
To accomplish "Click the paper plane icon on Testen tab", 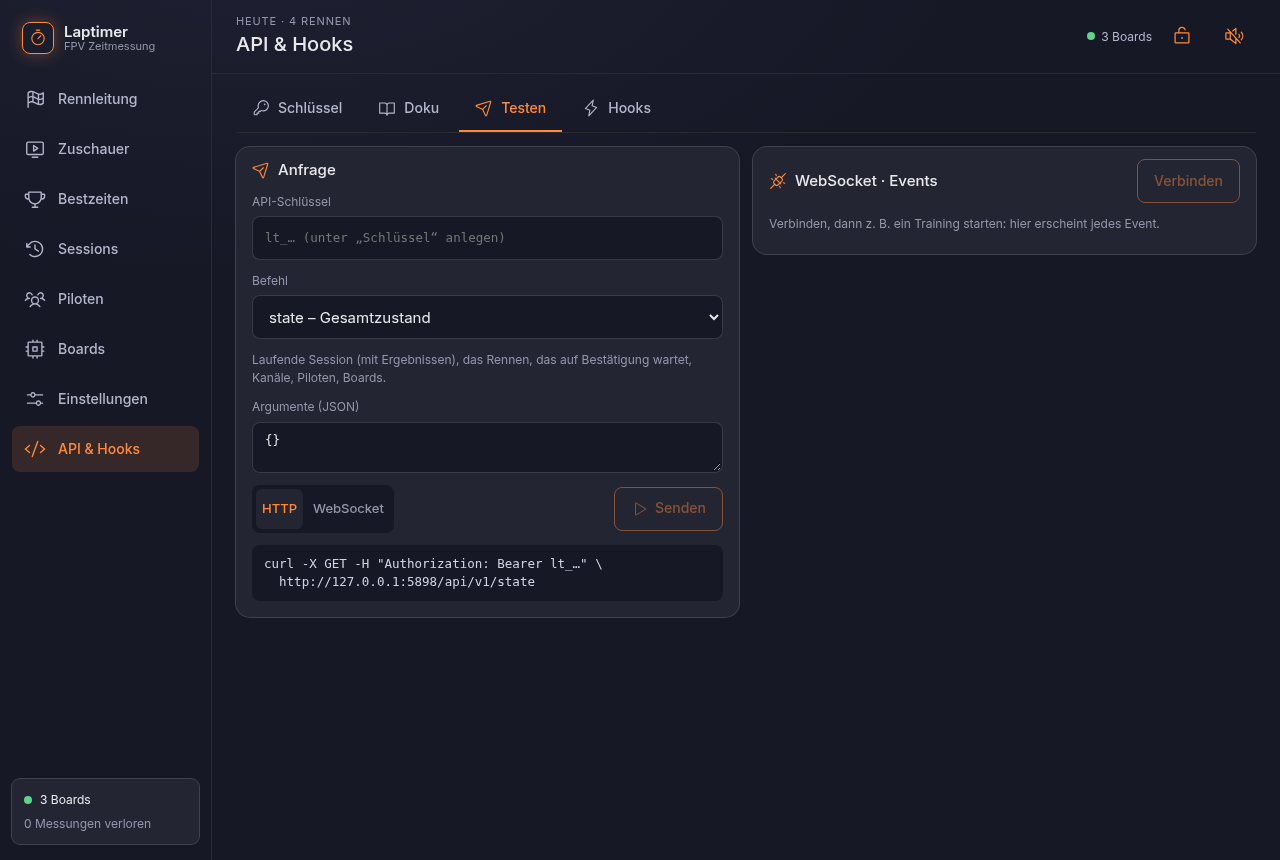I will pyautogui.click(x=484, y=108).
